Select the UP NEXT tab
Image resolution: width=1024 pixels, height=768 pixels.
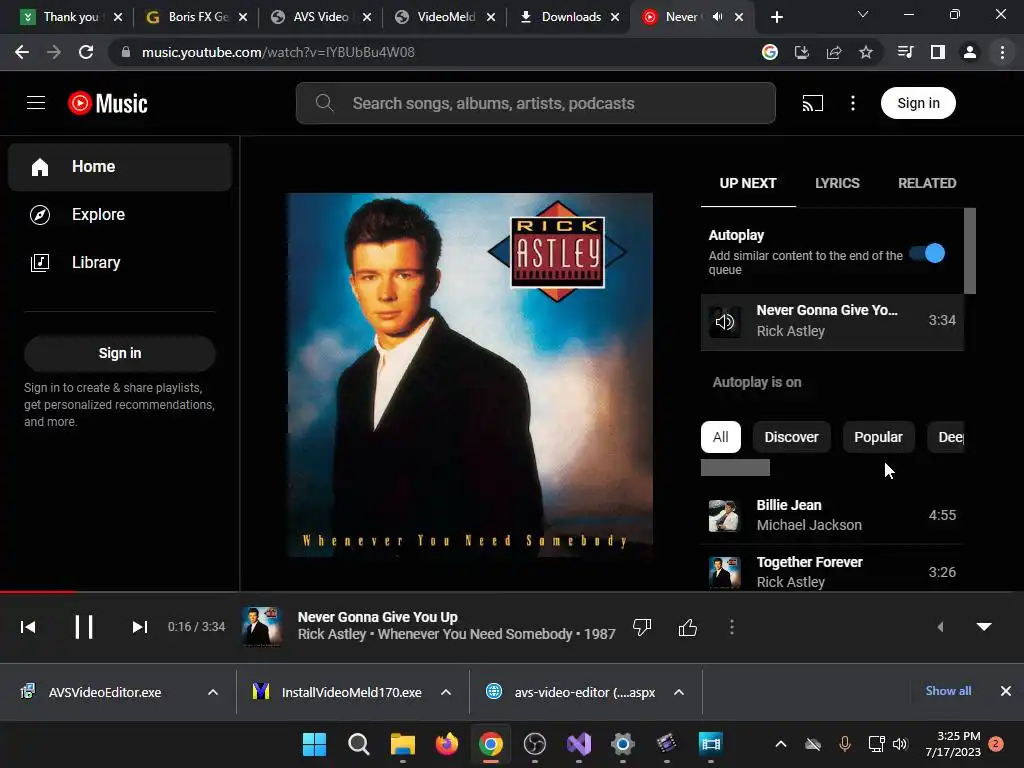(748, 184)
